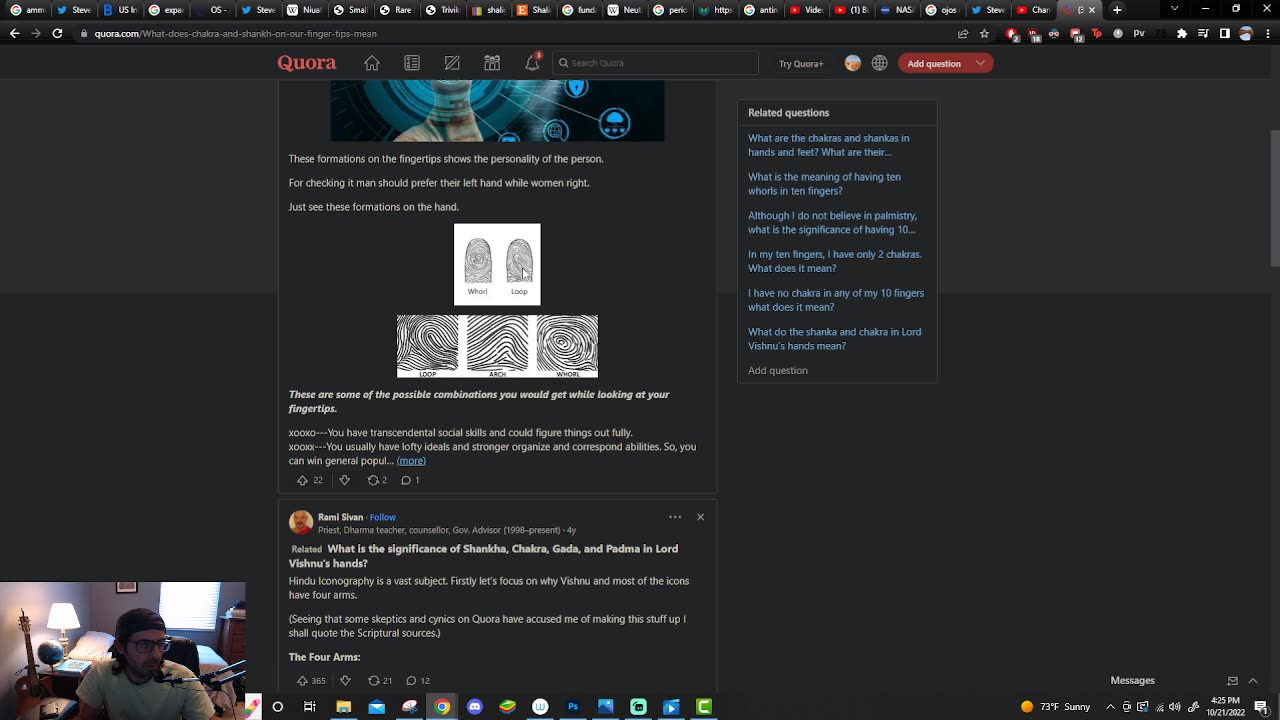Open 'shanka and chakra in Lord Vishnu's hands' question
Viewport: 1280px width, 720px height.
(835, 339)
